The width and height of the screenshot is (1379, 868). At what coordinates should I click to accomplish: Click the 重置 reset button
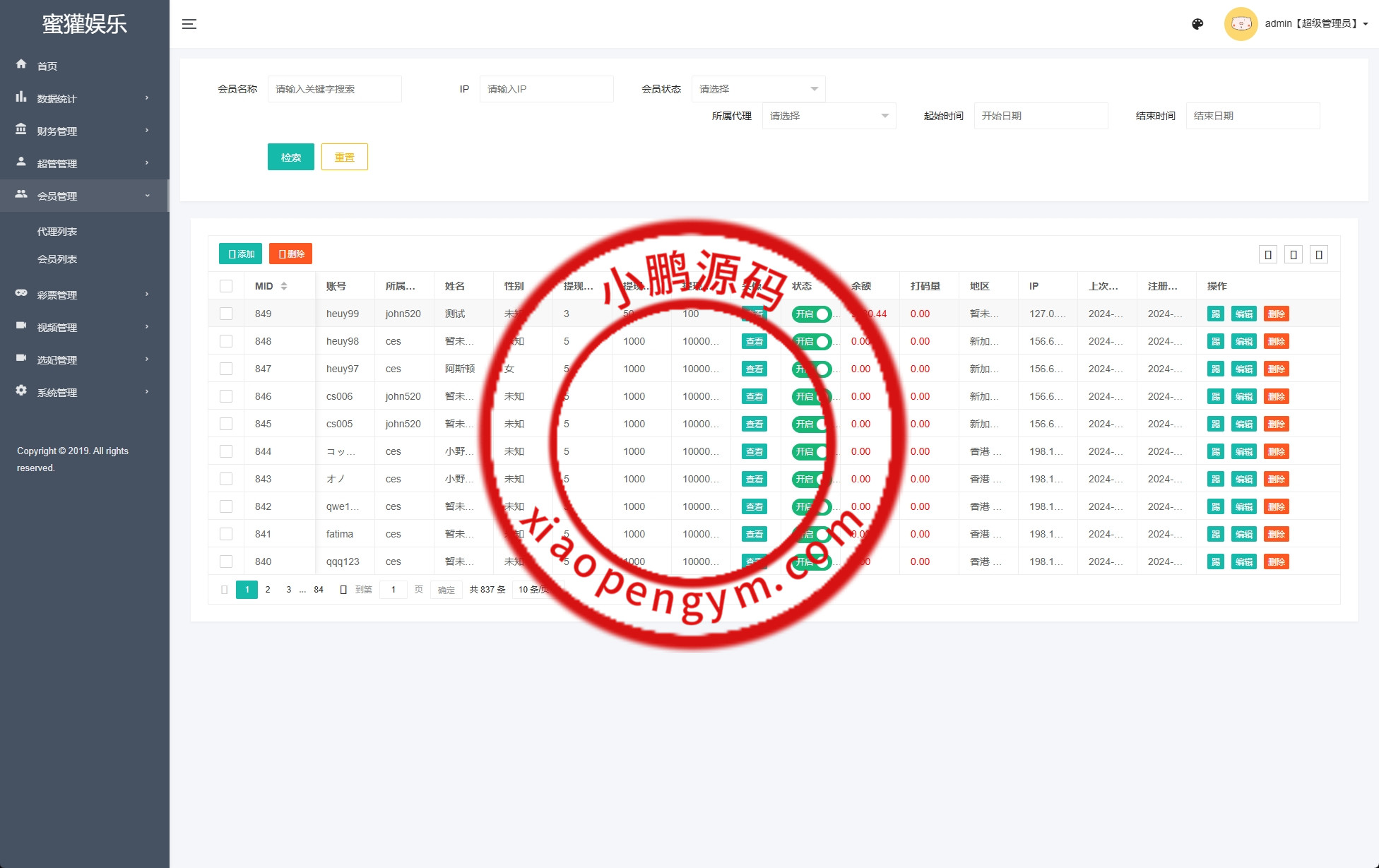pos(344,157)
